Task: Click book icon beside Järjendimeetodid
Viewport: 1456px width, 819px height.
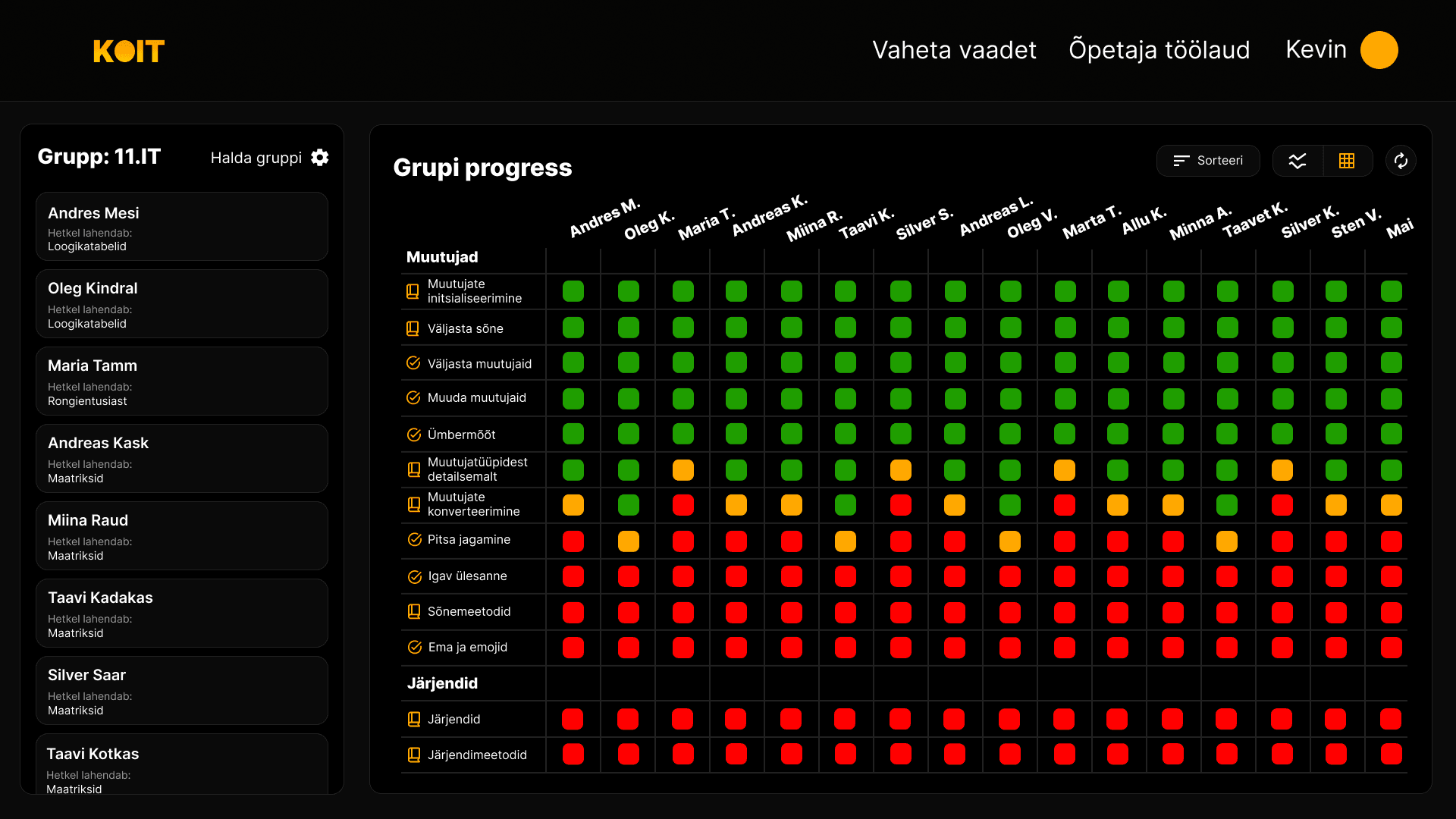Action: 414,755
